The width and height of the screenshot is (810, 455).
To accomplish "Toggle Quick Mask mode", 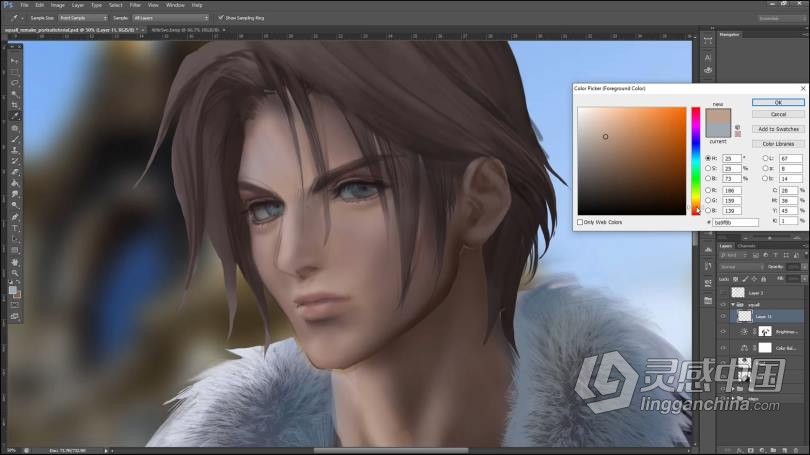I will (x=14, y=305).
